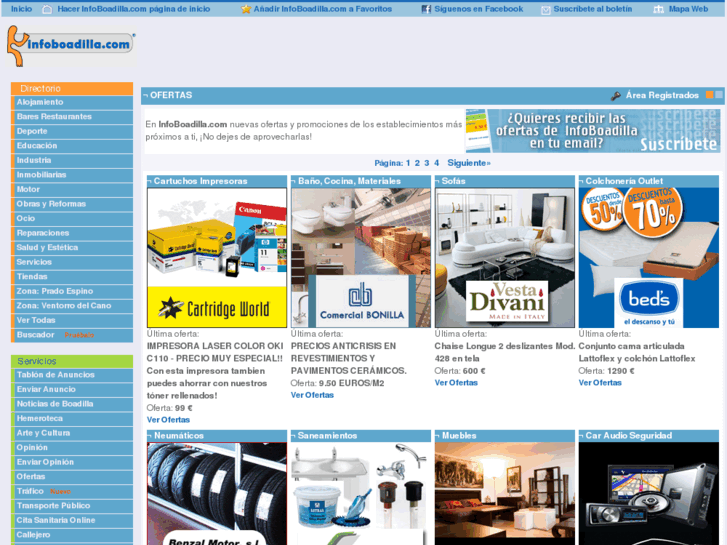Viewport: 727px width, 545px height.
Task: Open the Buscador menu item
Action: pyautogui.click(x=72, y=335)
